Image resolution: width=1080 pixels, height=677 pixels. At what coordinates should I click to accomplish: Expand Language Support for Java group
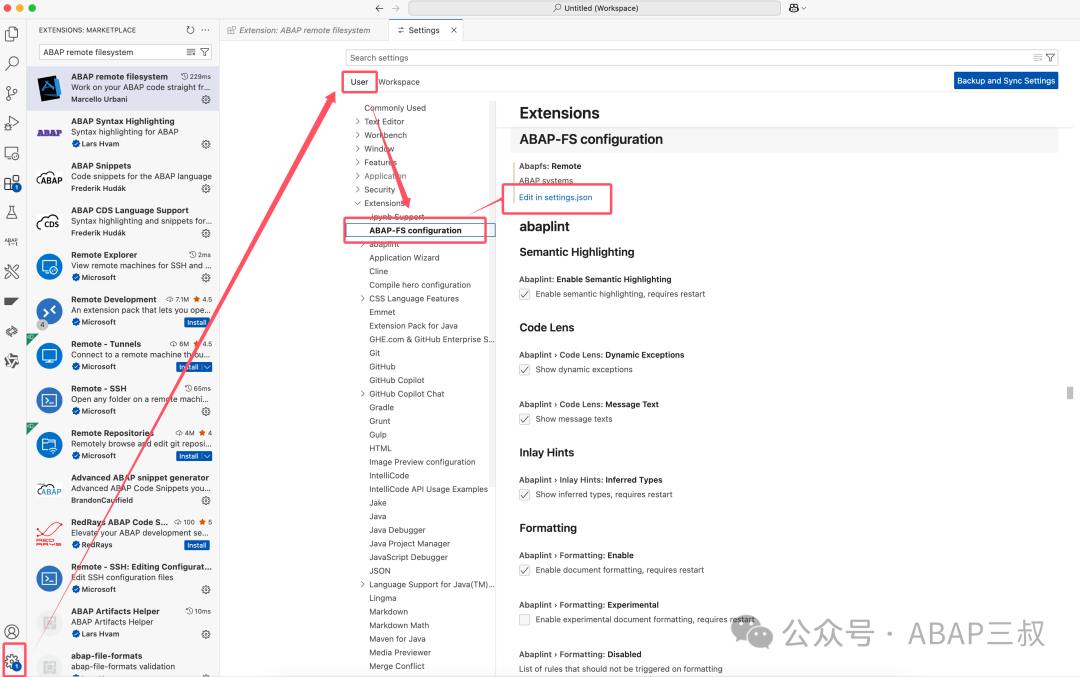click(363, 585)
